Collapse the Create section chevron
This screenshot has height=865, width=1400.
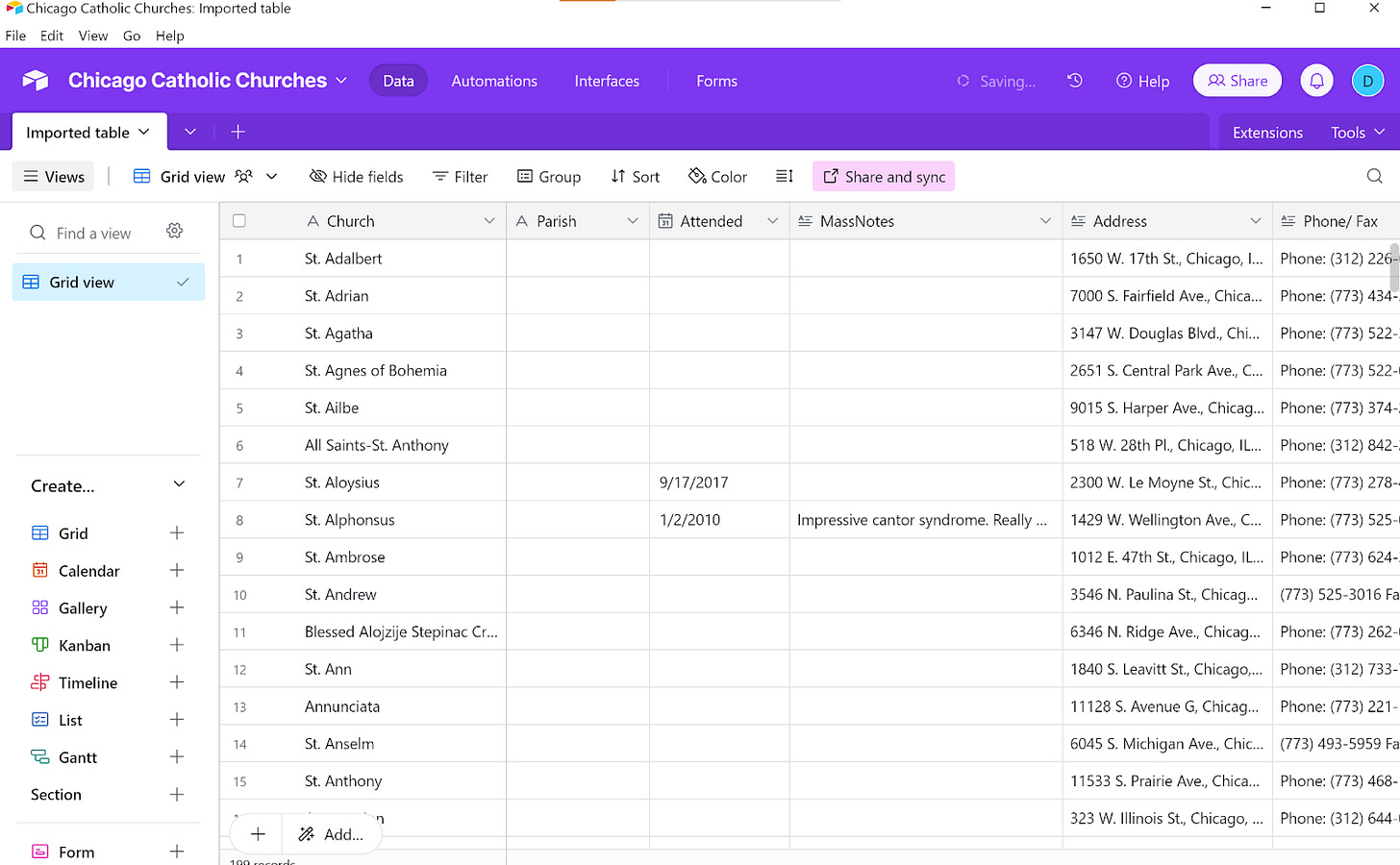pyautogui.click(x=179, y=484)
